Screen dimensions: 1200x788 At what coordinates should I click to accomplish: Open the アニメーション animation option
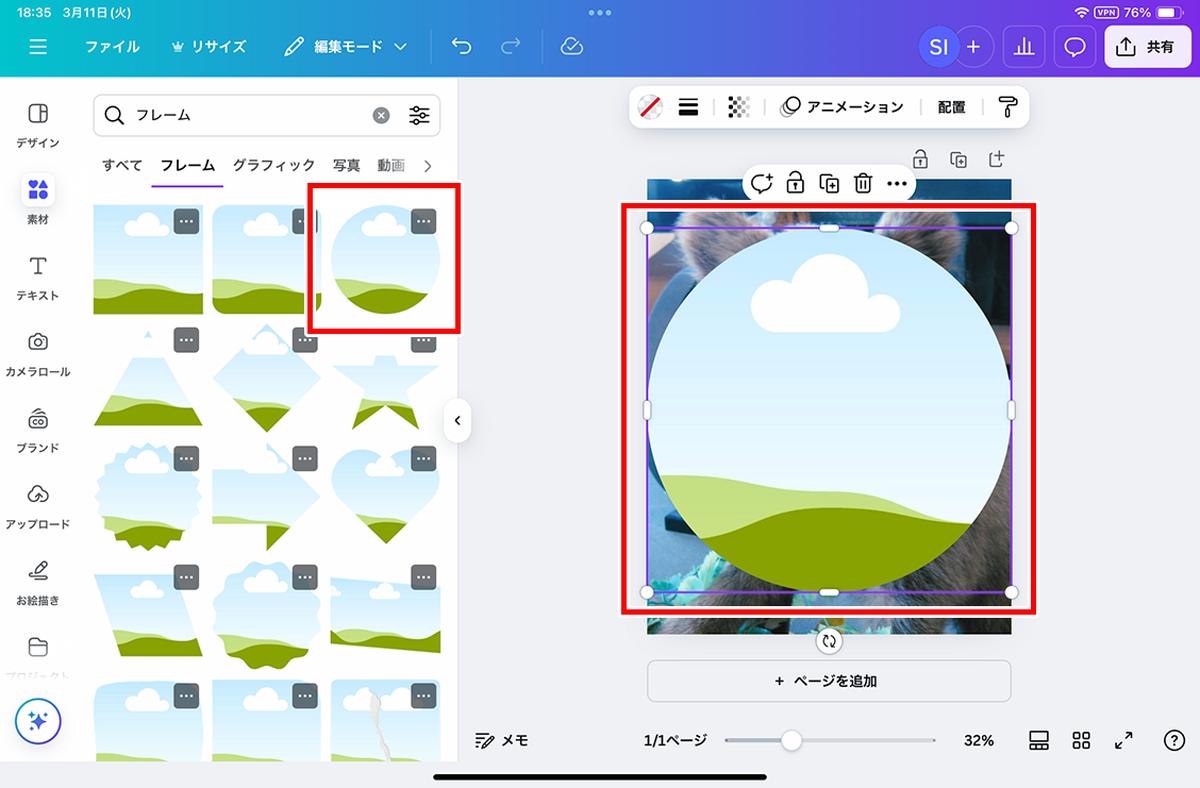coord(842,107)
